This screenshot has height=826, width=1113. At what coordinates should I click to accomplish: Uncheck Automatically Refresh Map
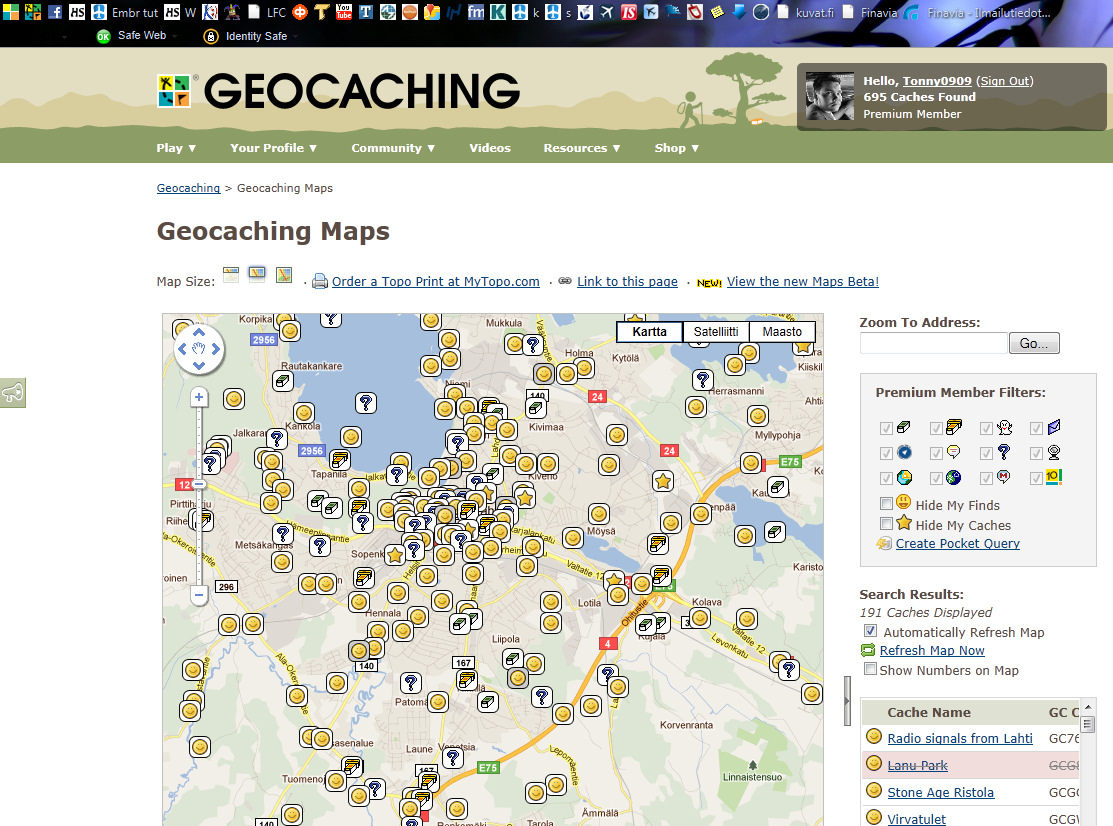coord(870,631)
